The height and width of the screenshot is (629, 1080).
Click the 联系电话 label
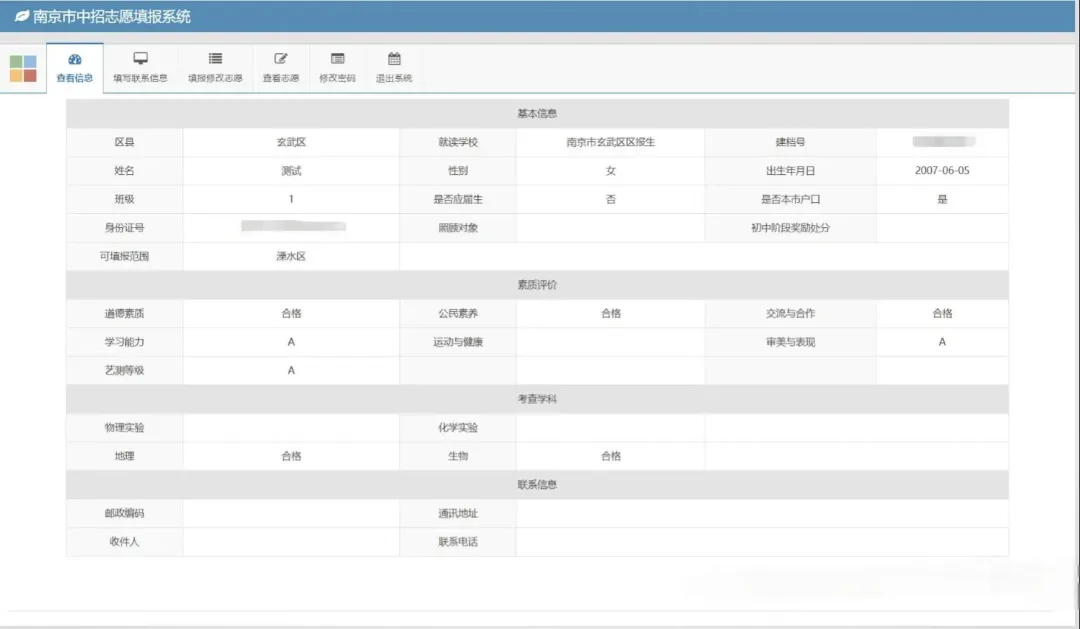pyautogui.click(x=458, y=542)
